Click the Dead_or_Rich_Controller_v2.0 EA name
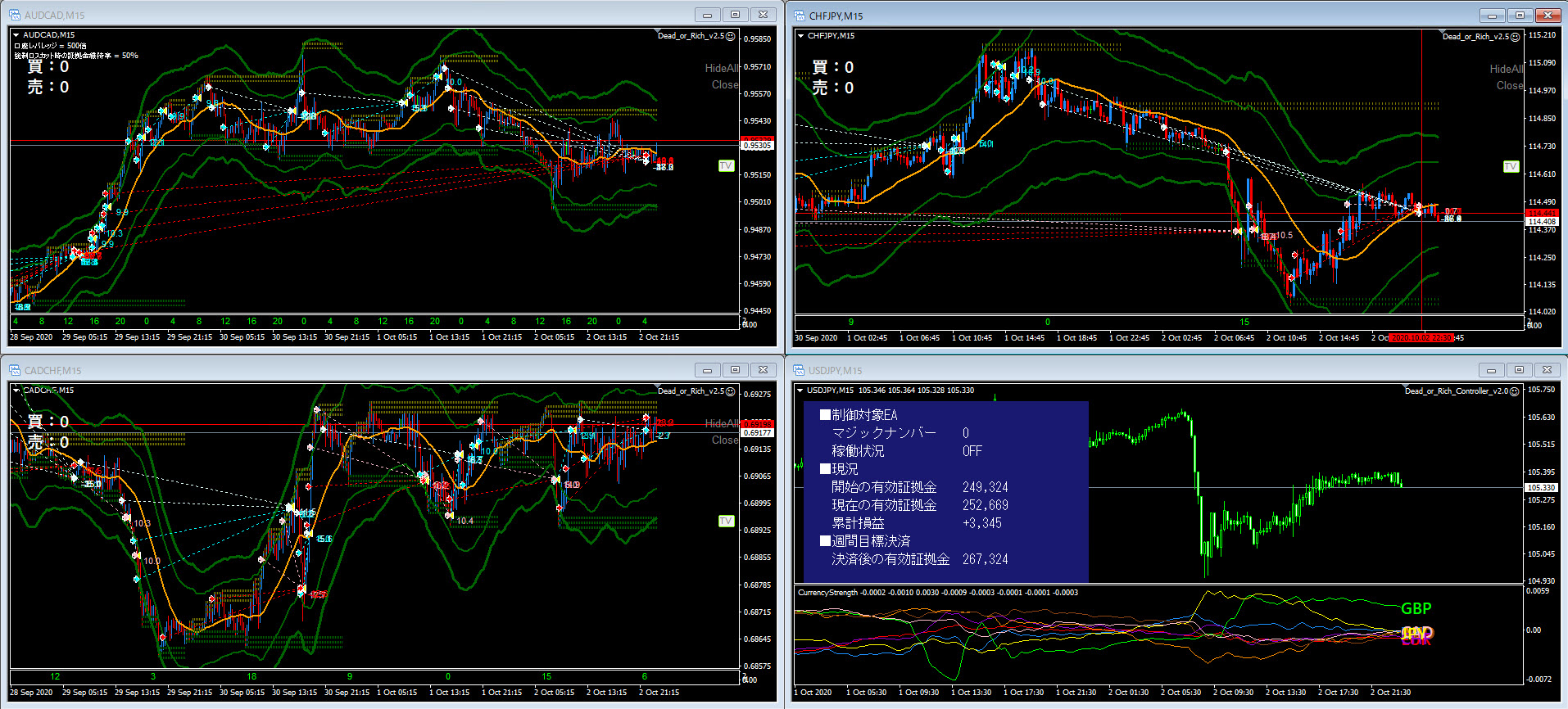 pyautogui.click(x=1457, y=391)
